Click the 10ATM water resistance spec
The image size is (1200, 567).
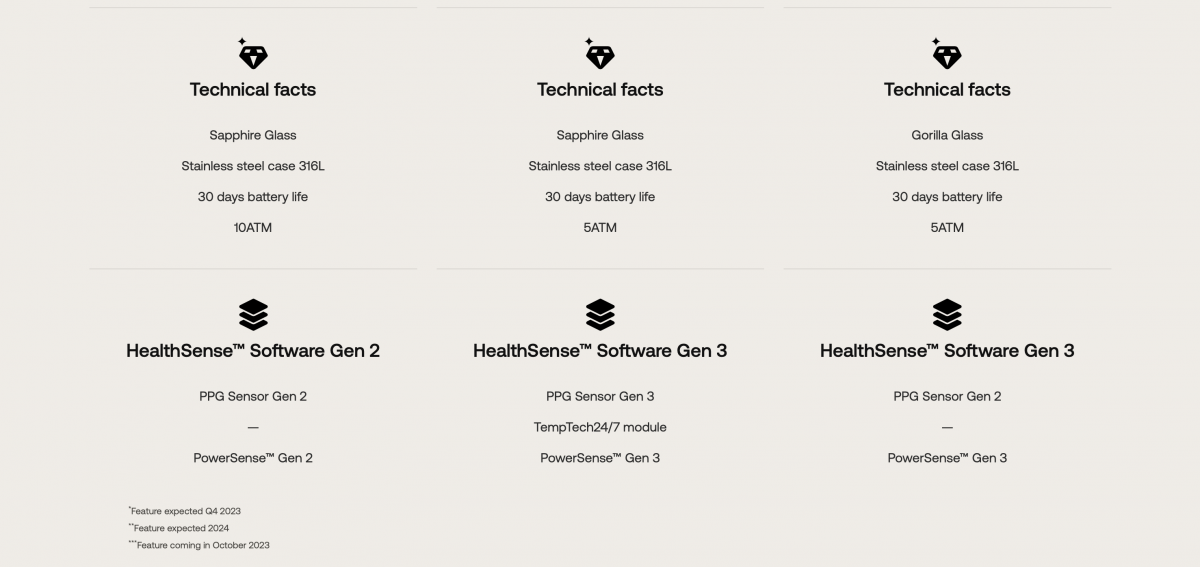tap(253, 228)
